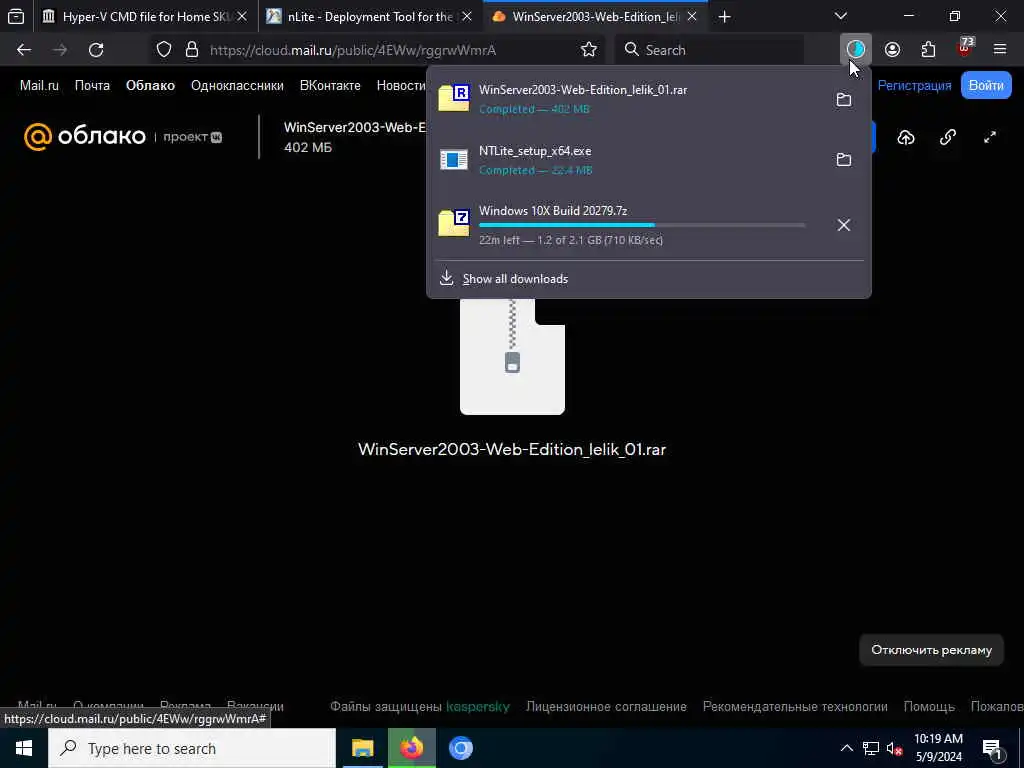Open the Firefox hamburger menu

[x=1000, y=50]
